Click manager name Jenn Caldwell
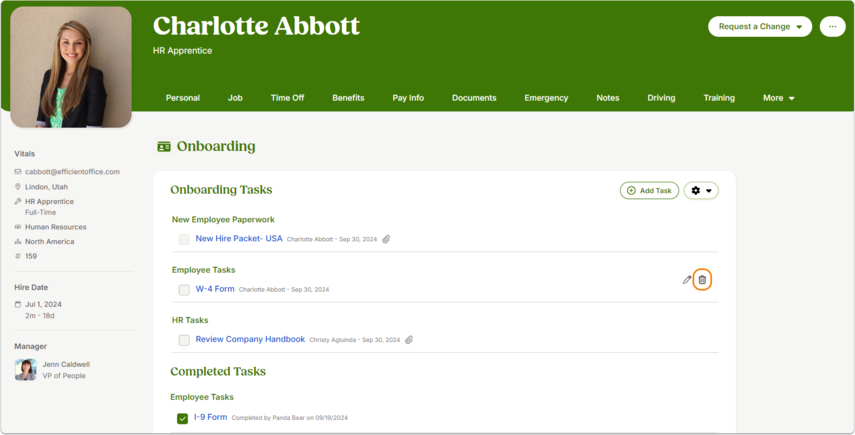Screen dimensions: 855x435 66,364
